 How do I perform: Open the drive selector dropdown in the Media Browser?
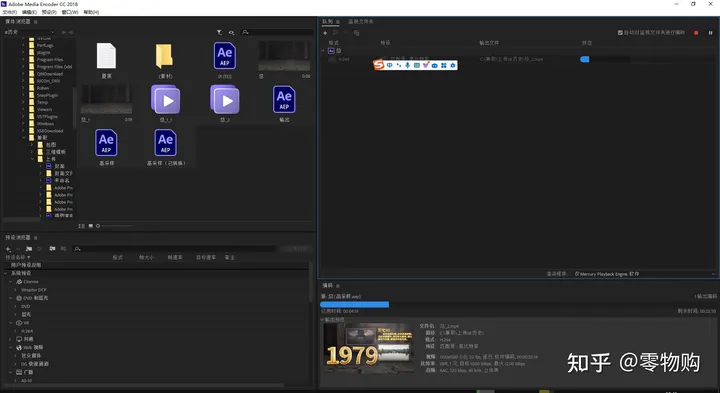click(x=29, y=32)
